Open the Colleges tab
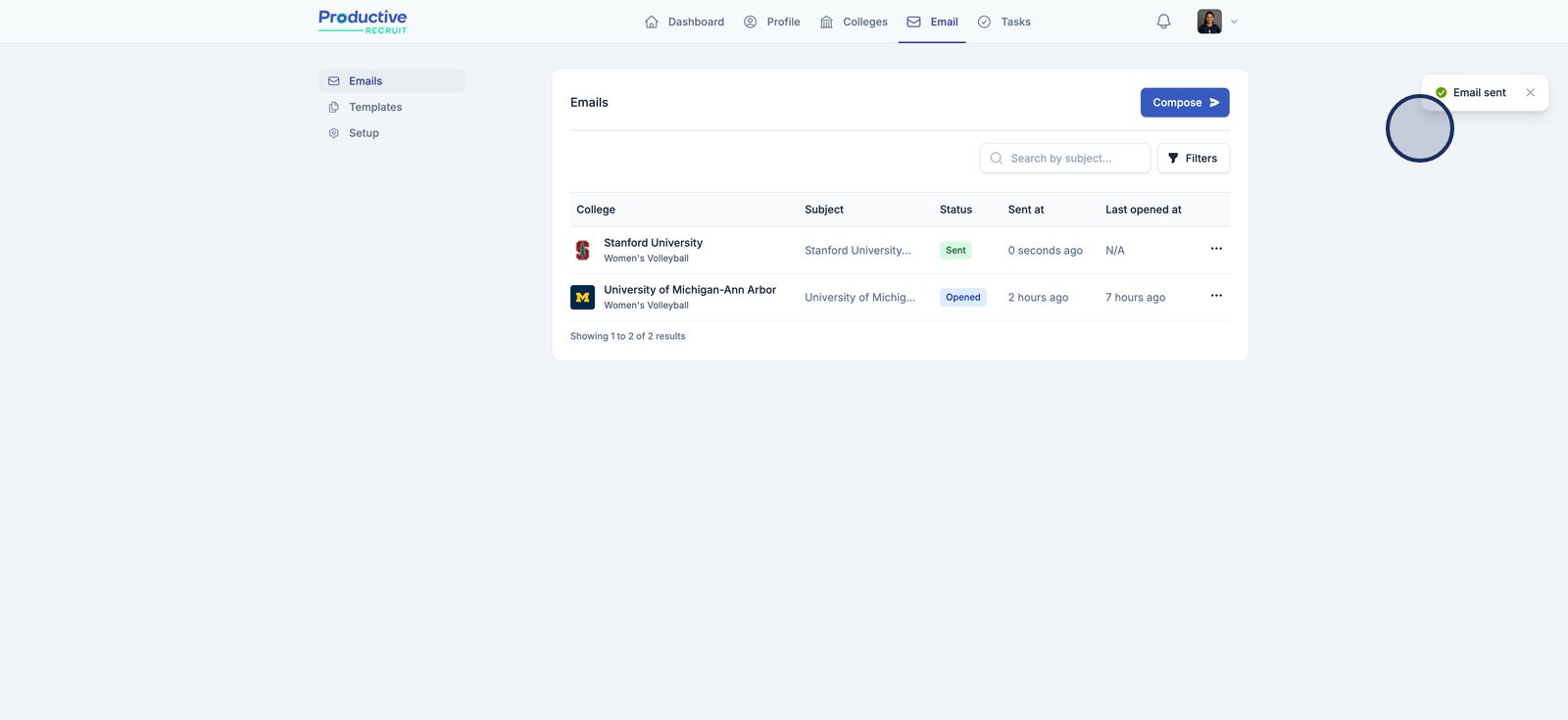The height and width of the screenshot is (720, 1568). [854, 22]
